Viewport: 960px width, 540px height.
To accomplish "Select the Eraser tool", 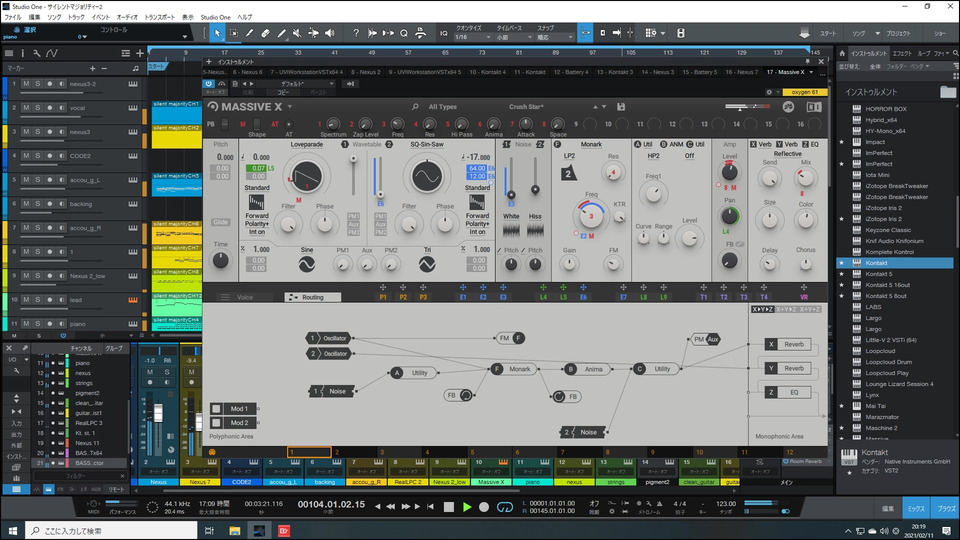I will (265, 33).
